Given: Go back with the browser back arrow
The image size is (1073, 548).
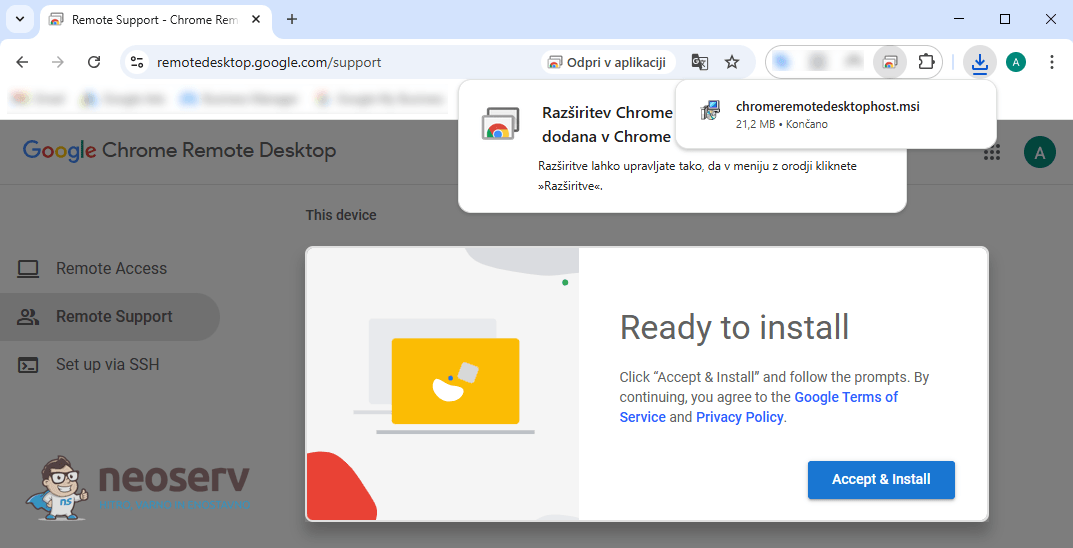Looking at the screenshot, I should click(x=23, y=62).
